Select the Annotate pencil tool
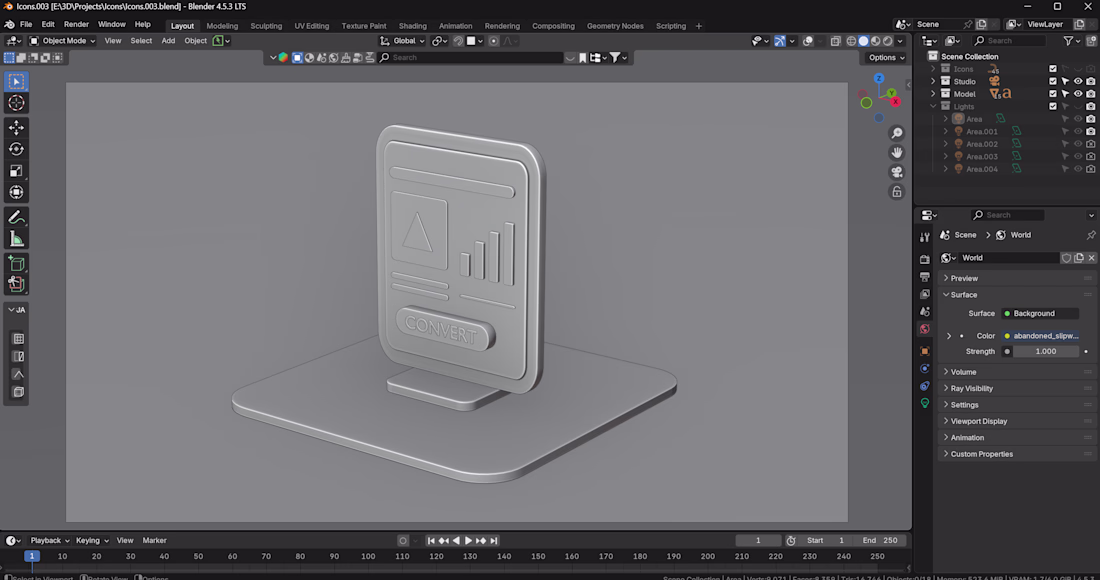This screenshot has height=580, width=1100. (16, 217)
